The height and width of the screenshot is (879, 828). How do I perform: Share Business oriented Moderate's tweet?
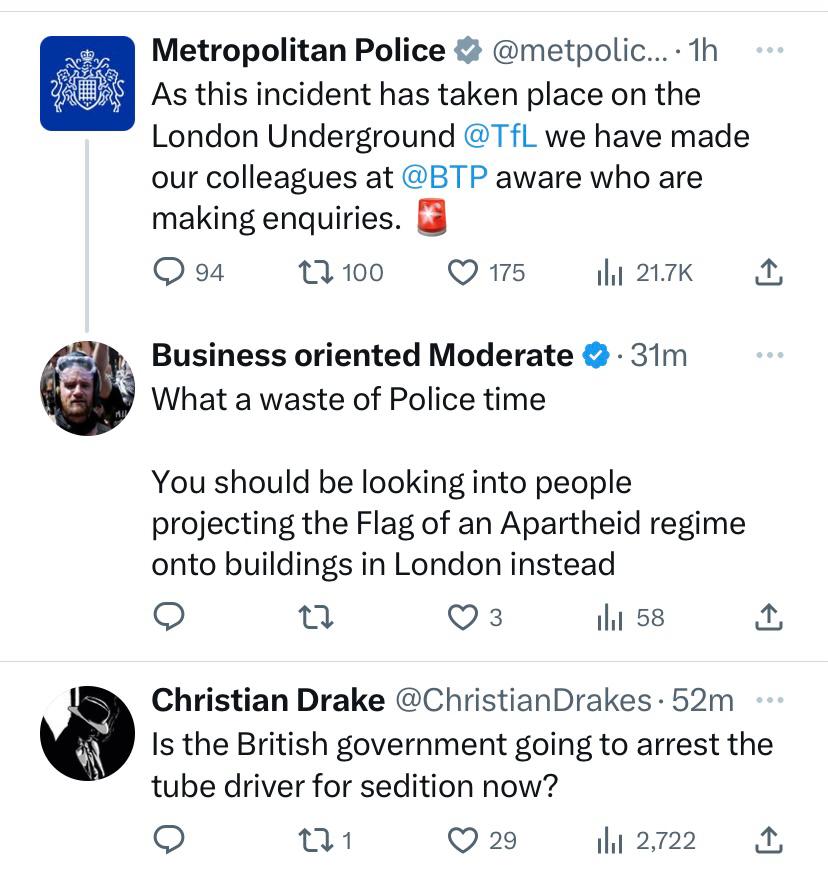767,618
